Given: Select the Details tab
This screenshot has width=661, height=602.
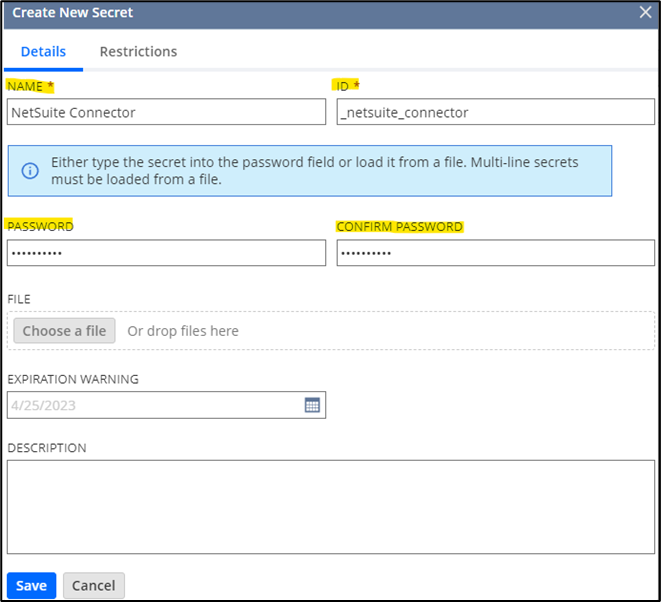Looking at the screenshot, I should 43,51.
